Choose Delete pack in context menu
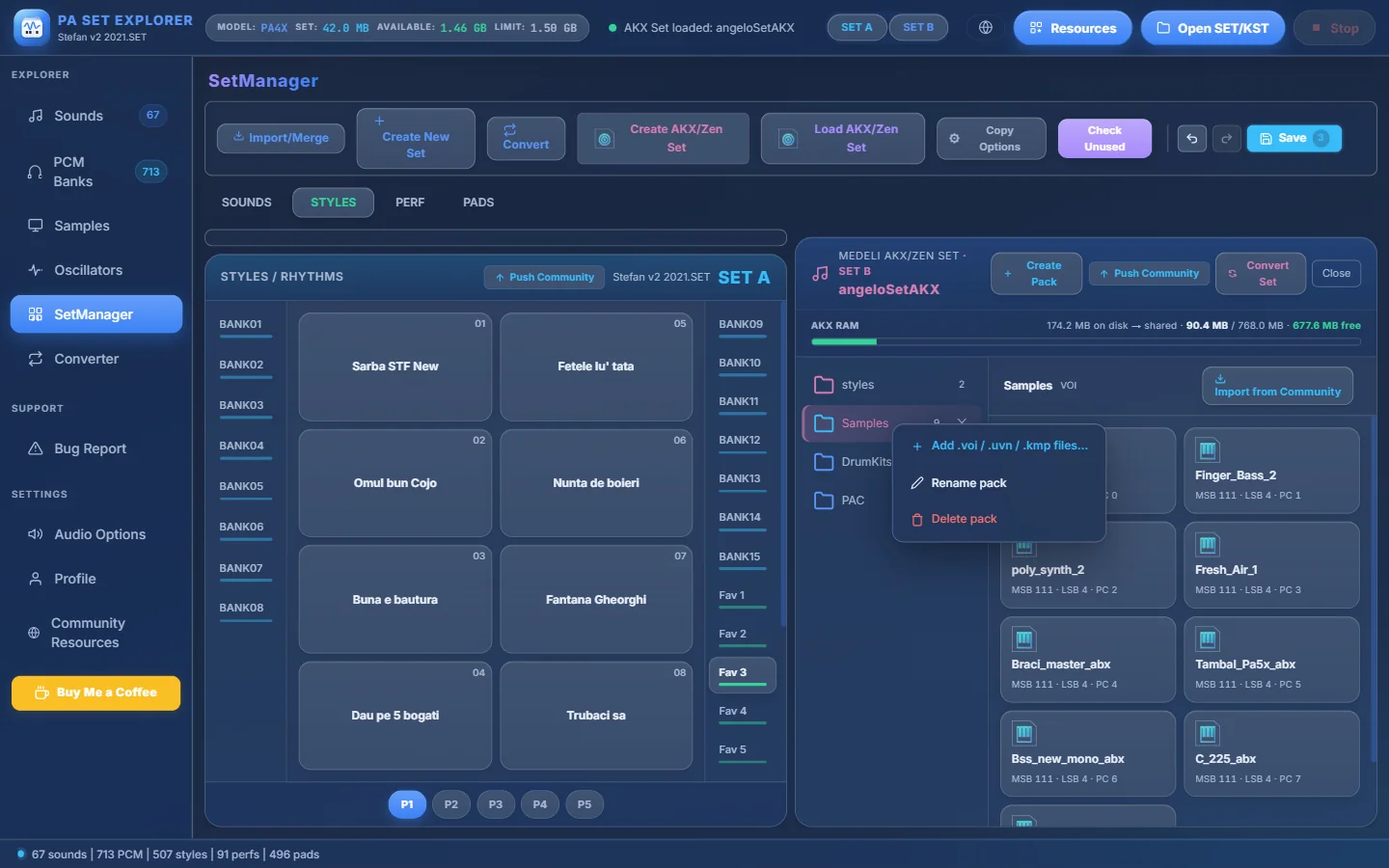Viewport: 1389px width, 868px height. pyautogui.click(x=999, y=519)
